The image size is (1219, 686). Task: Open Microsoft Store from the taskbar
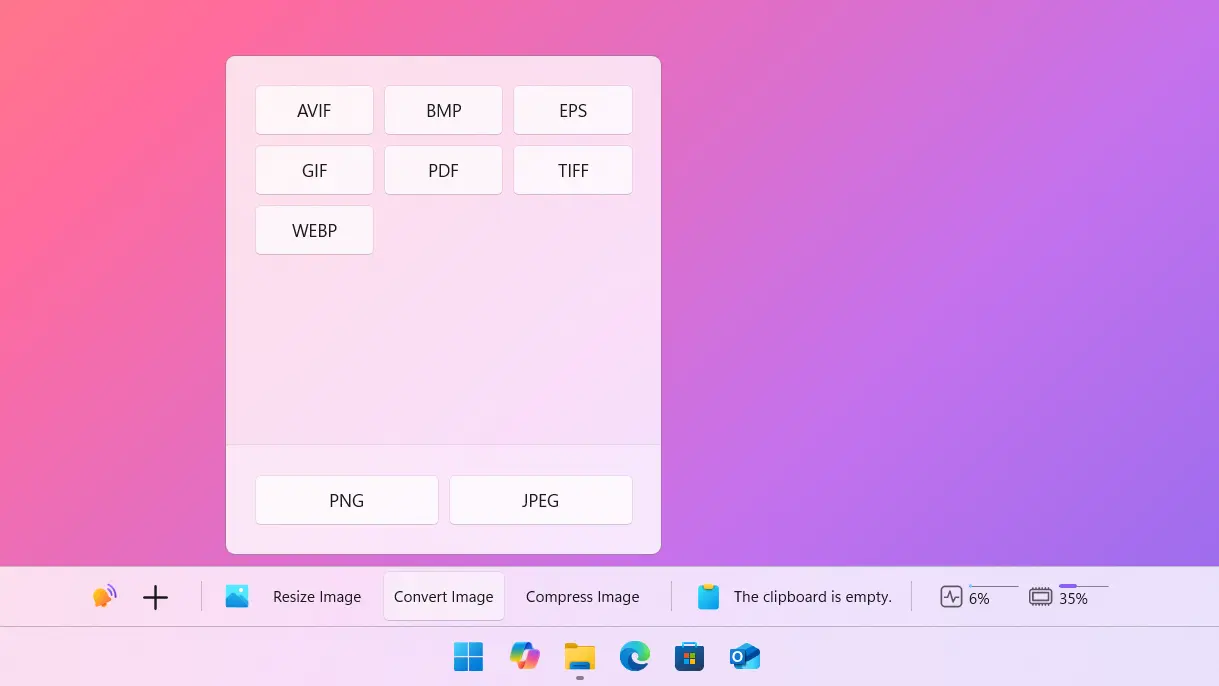coord(690,656)
